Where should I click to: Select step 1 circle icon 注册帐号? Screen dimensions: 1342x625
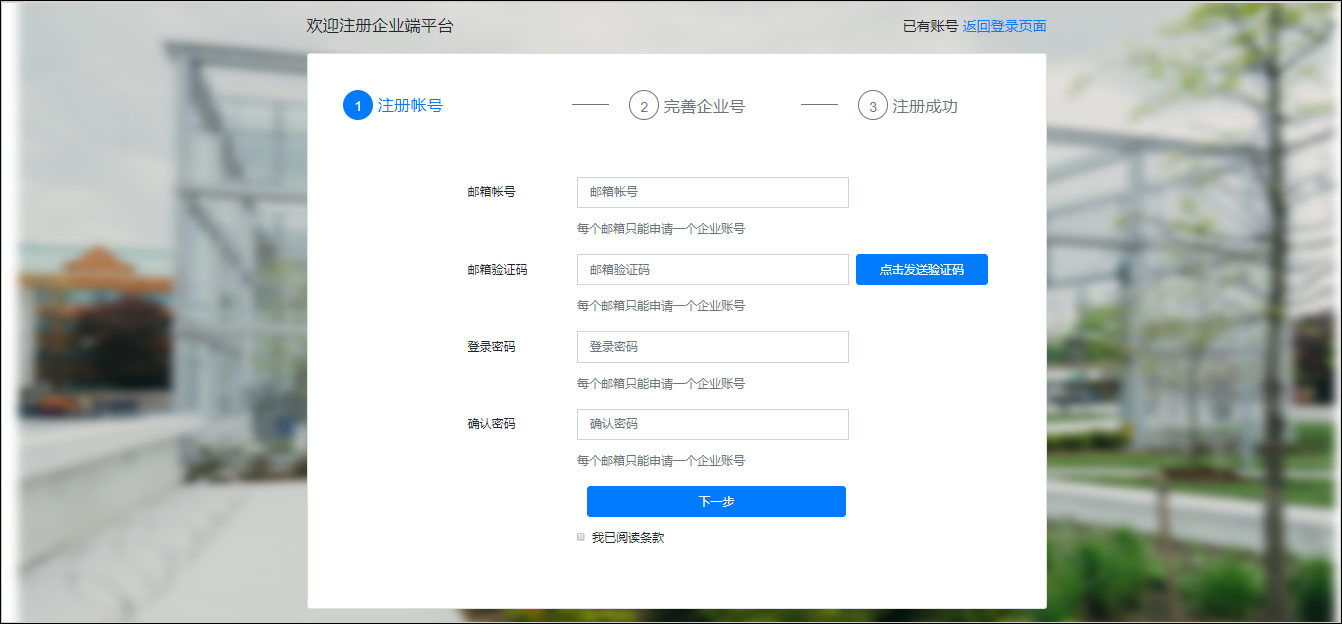coord(358,105)
